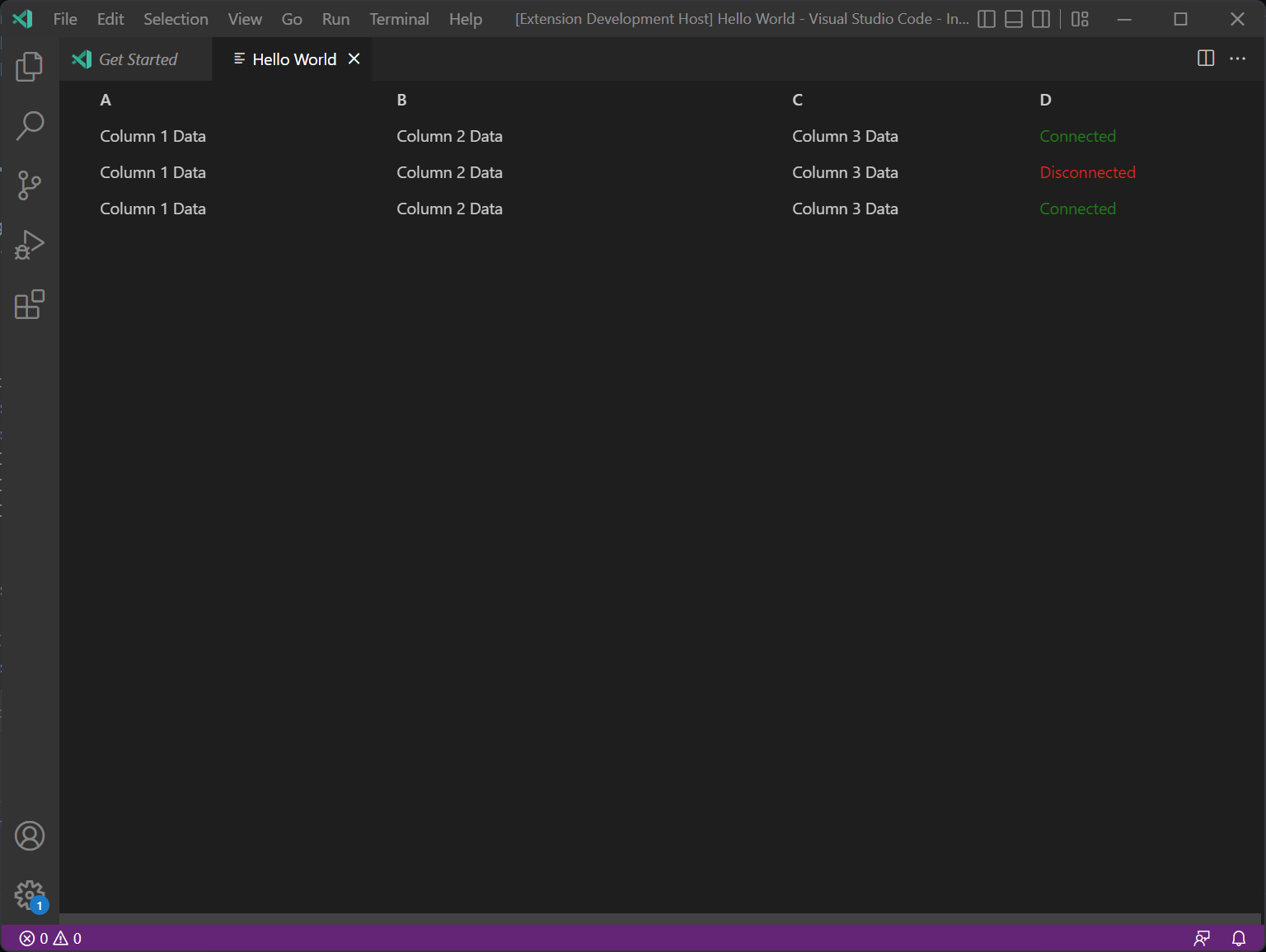
Task: Toggle the secondary sidebar visibility
Action: coord(1040,18)
